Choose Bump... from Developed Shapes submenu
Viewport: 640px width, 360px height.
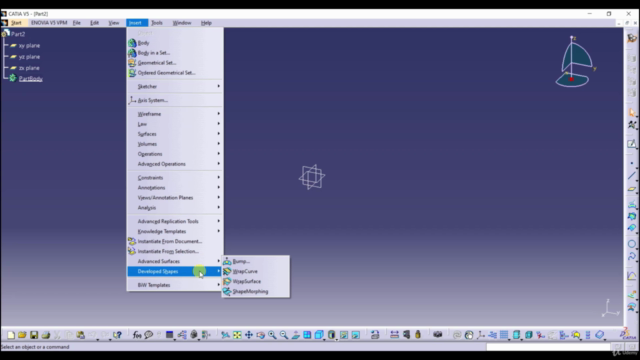click(x=256, y=261)
